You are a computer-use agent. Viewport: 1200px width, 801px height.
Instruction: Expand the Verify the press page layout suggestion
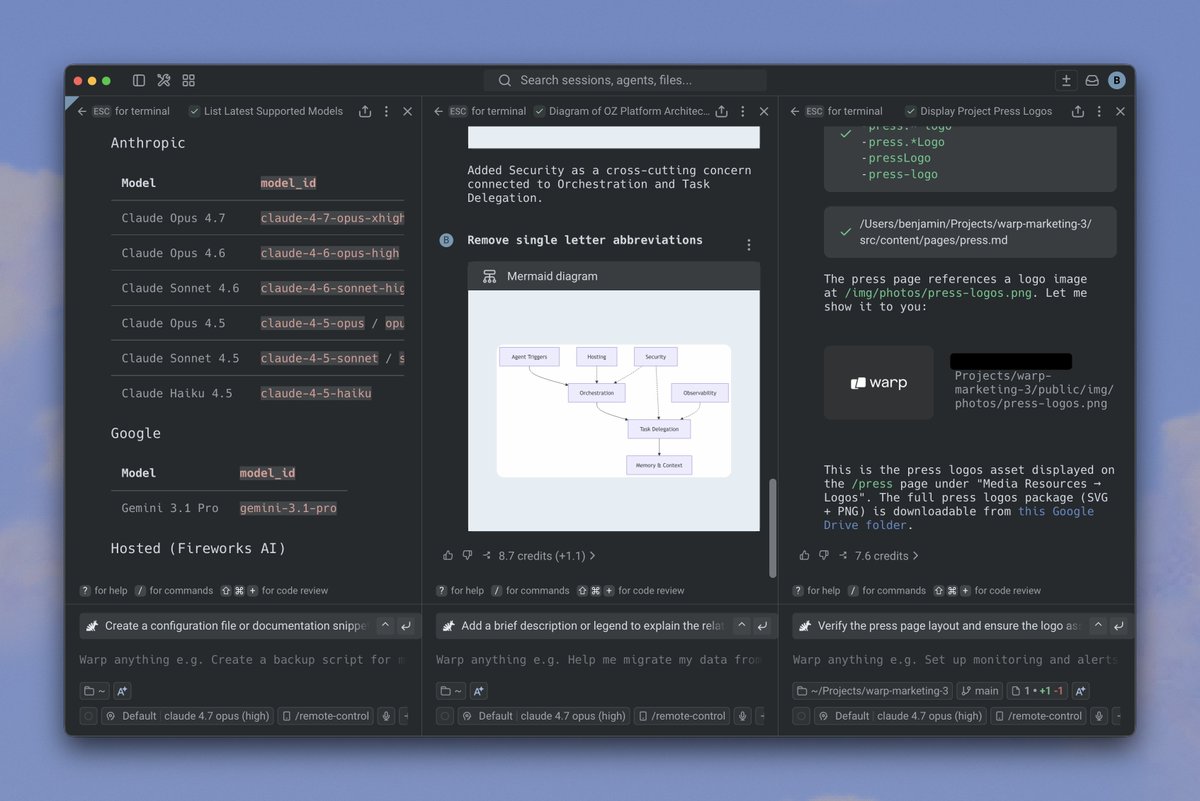[x=1098, y=626]
